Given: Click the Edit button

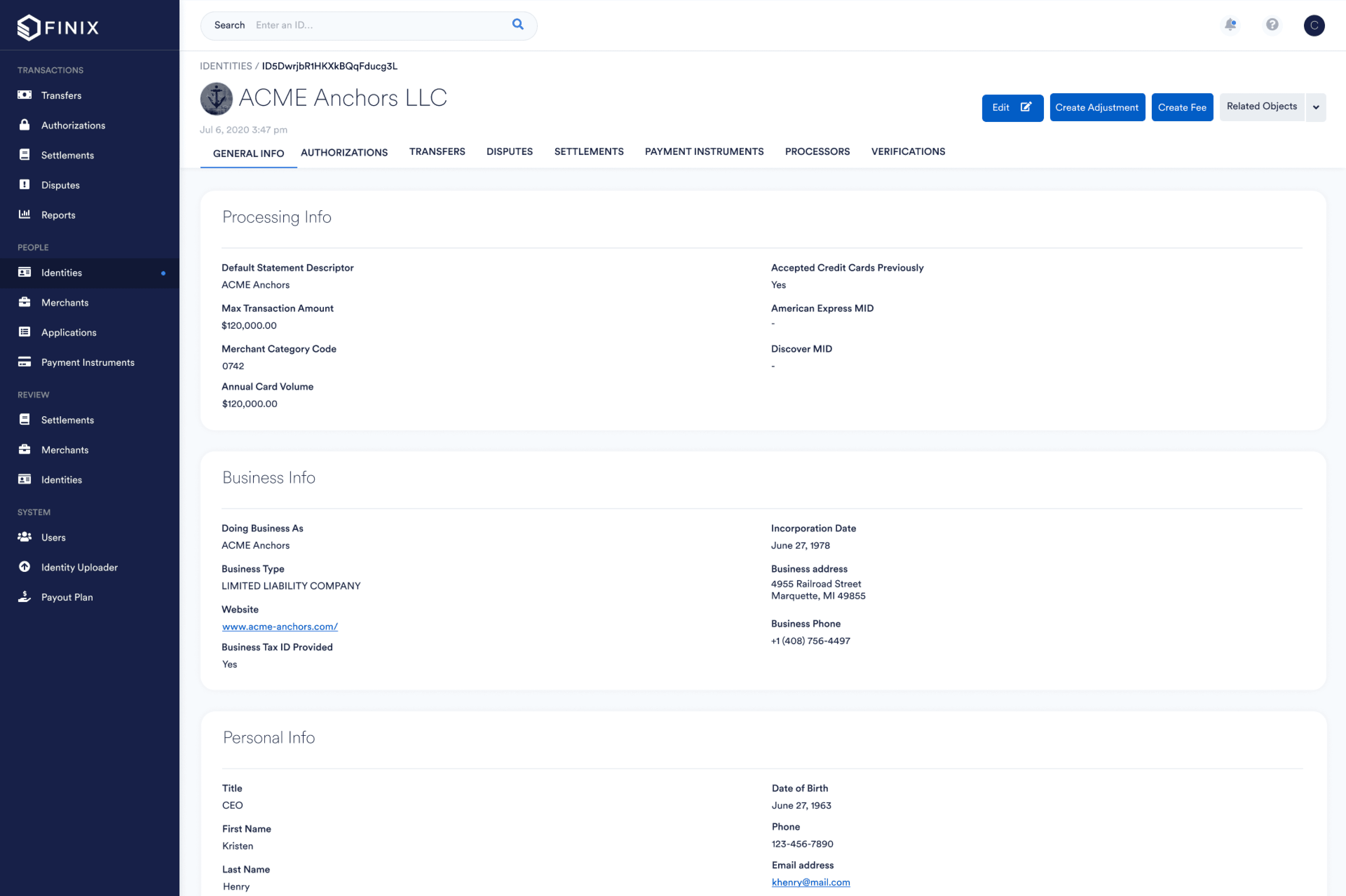Looking at the screenshot, I should coord(1012,107).
